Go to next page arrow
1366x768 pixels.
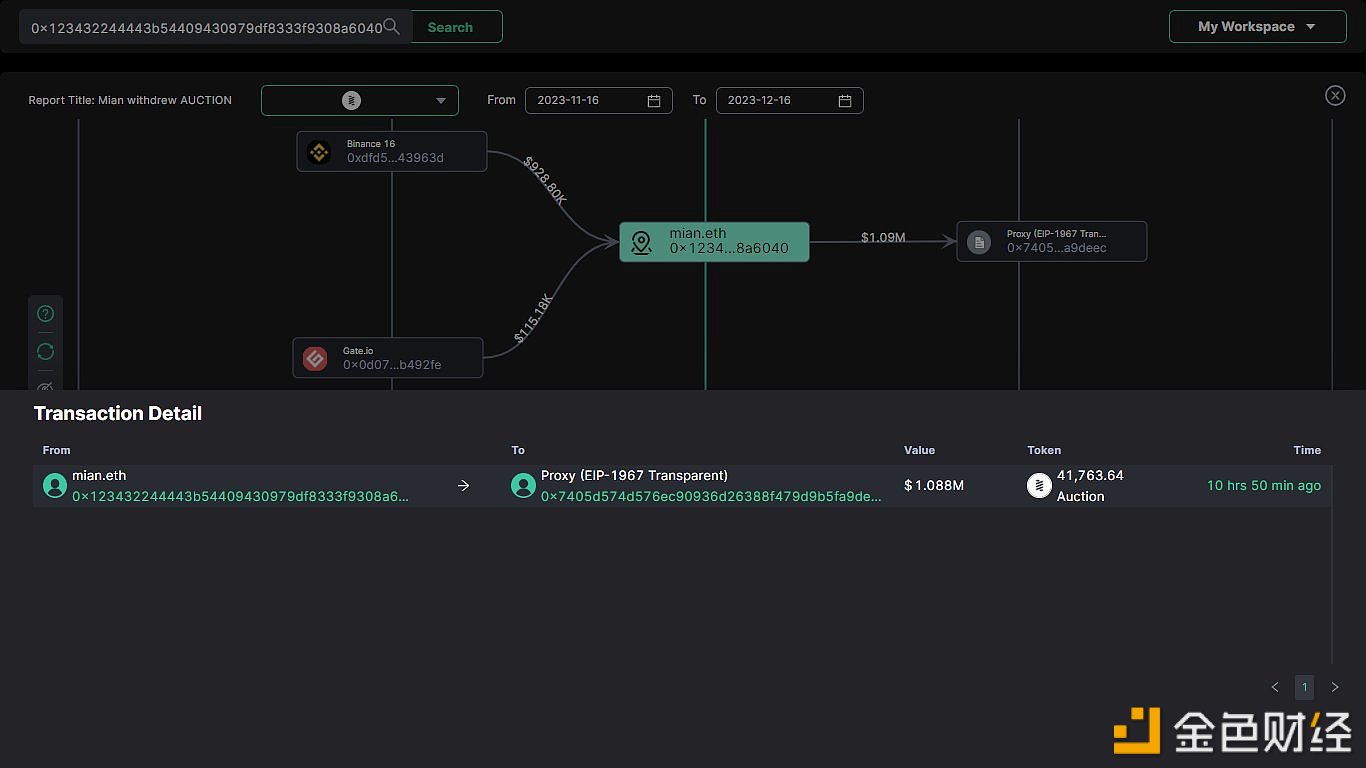click(1334, 687)
